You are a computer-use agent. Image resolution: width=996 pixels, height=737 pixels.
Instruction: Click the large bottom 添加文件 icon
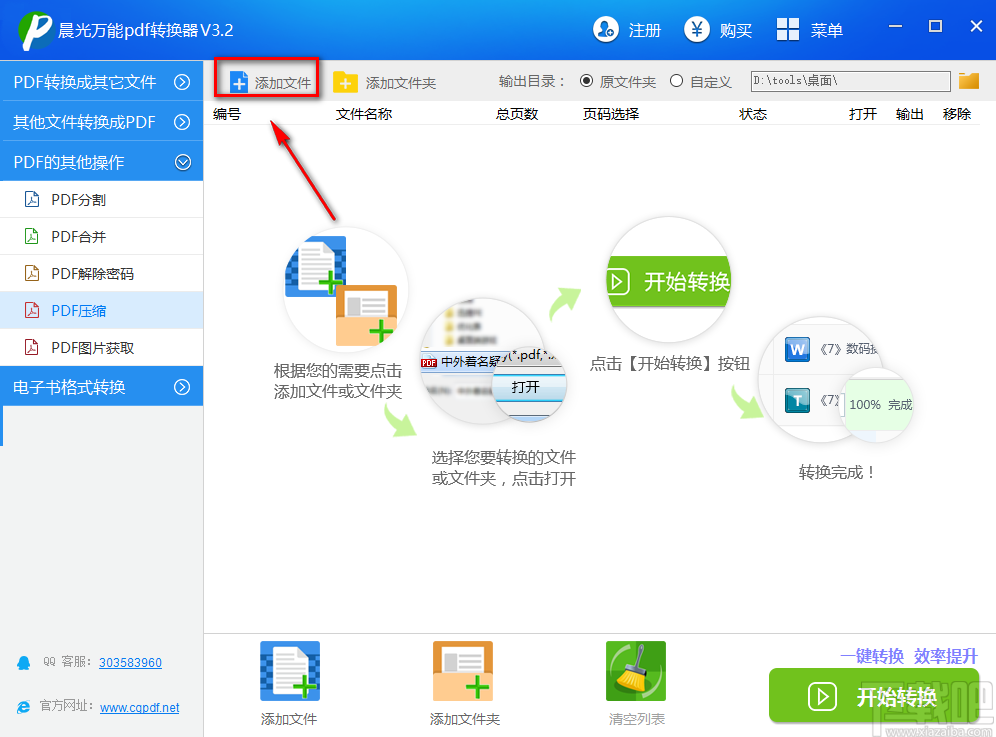(290, 671)
